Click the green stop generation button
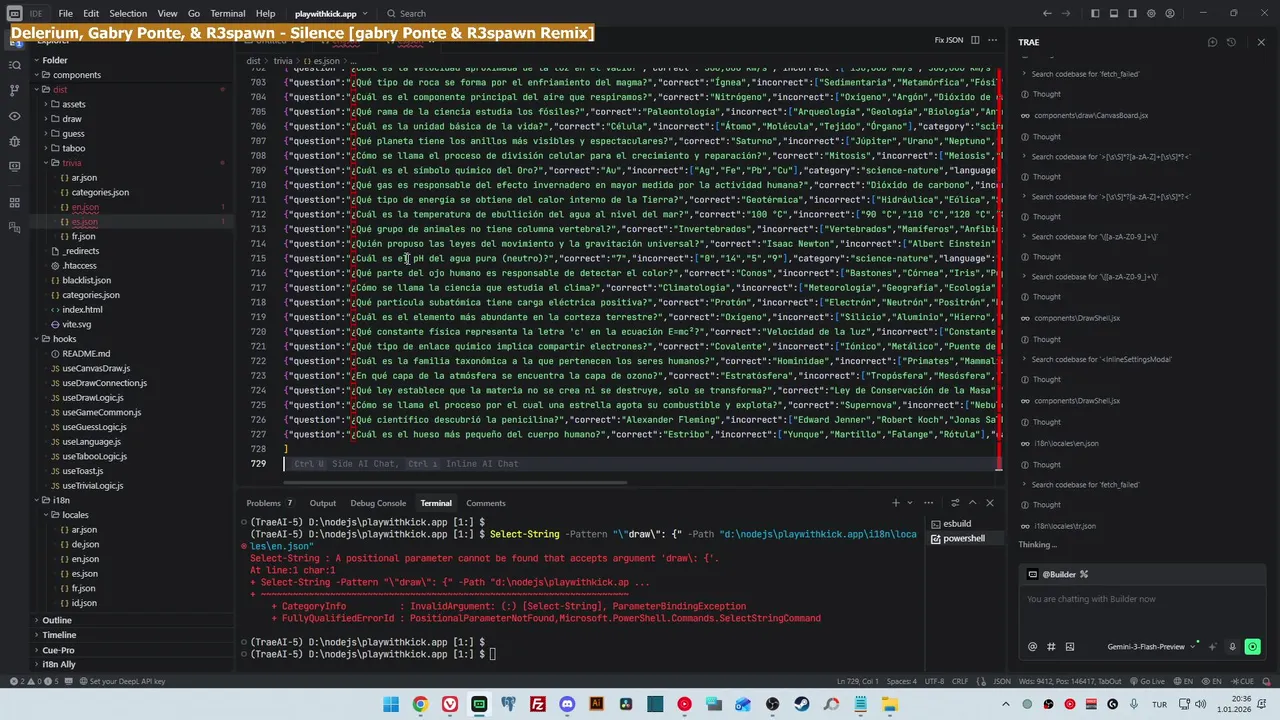 point(1253,647)
